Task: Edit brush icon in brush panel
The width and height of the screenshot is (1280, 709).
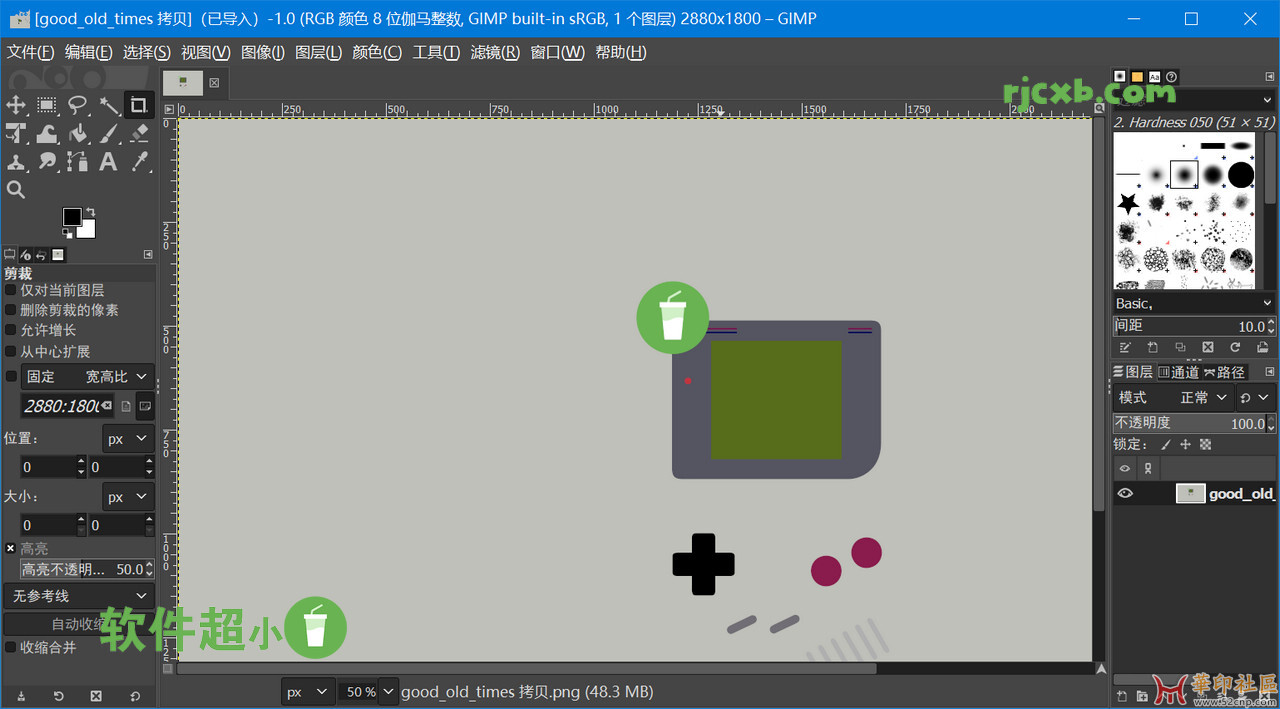Action: point(1125,347)
